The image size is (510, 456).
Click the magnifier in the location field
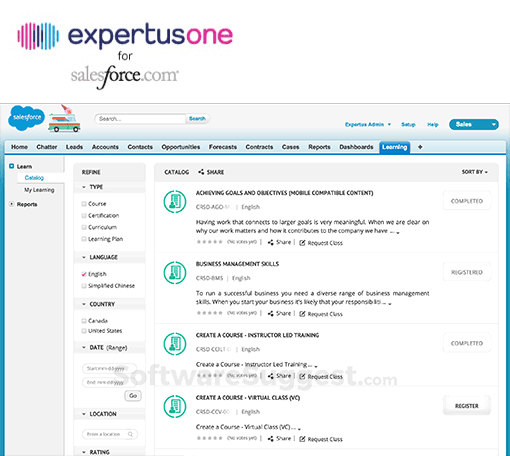[130, 434]
